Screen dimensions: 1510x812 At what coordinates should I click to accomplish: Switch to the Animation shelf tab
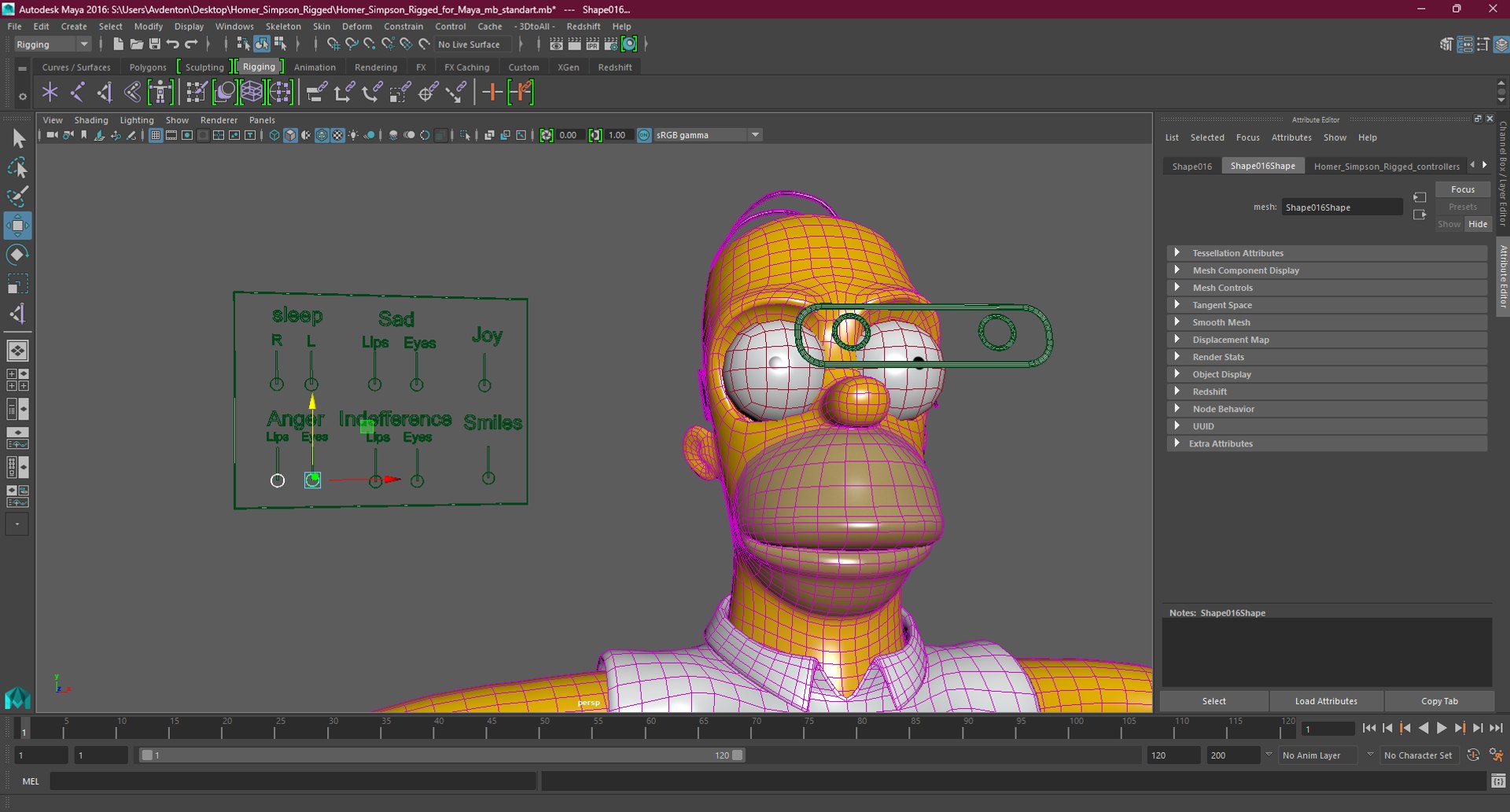pyautogui.click(x=315, y=68)
